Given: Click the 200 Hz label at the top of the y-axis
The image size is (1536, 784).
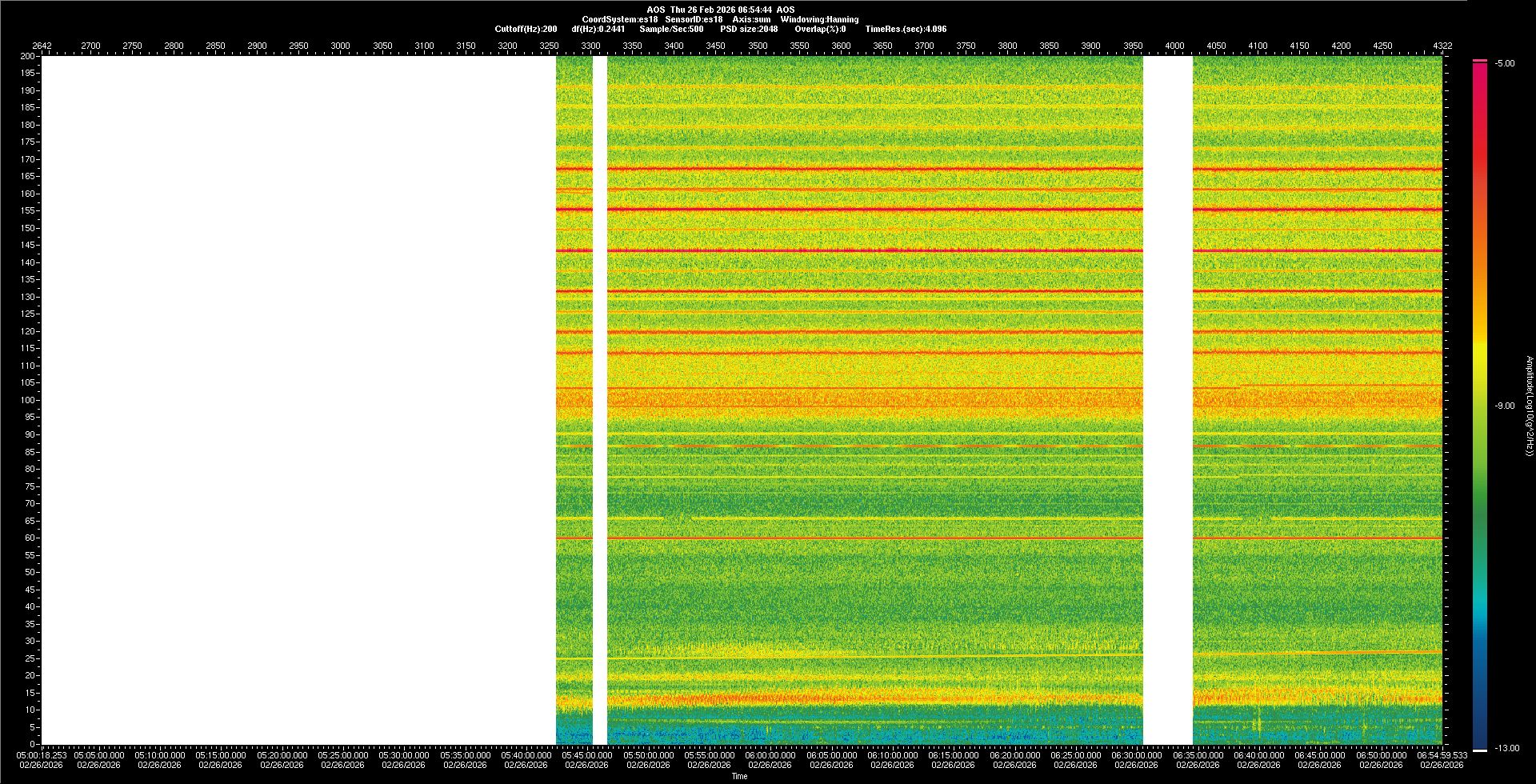Looking at the screenshot, I should (28, 56).
